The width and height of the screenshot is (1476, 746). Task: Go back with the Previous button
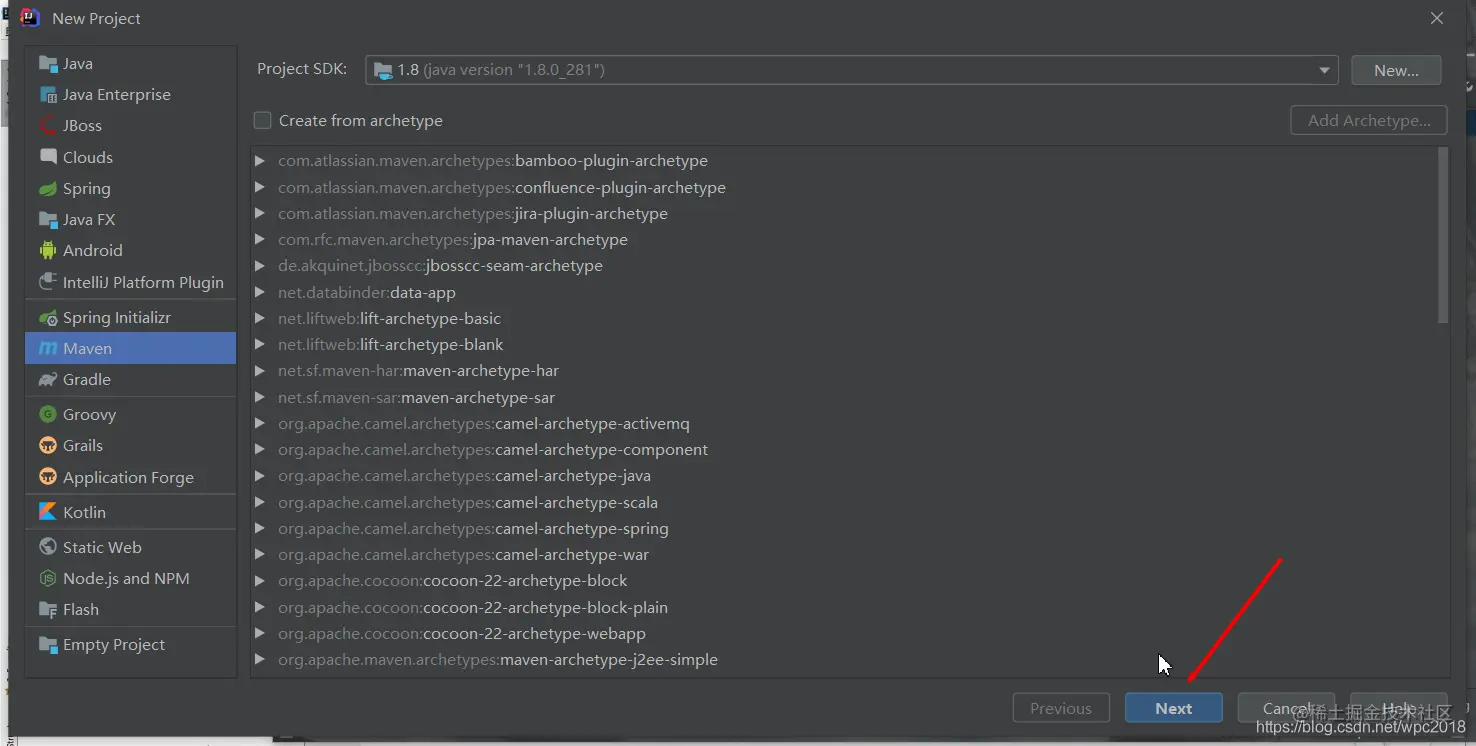(x=1061, y=708)
